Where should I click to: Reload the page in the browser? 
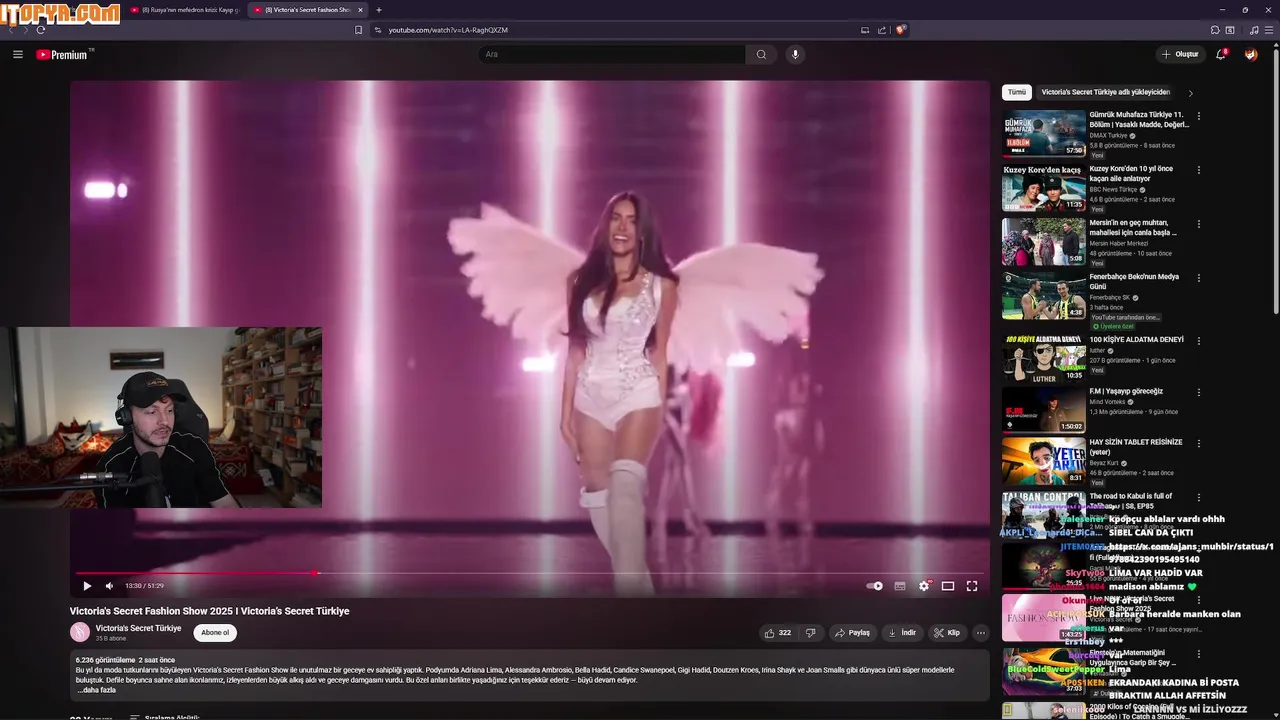tap(41, 30)
